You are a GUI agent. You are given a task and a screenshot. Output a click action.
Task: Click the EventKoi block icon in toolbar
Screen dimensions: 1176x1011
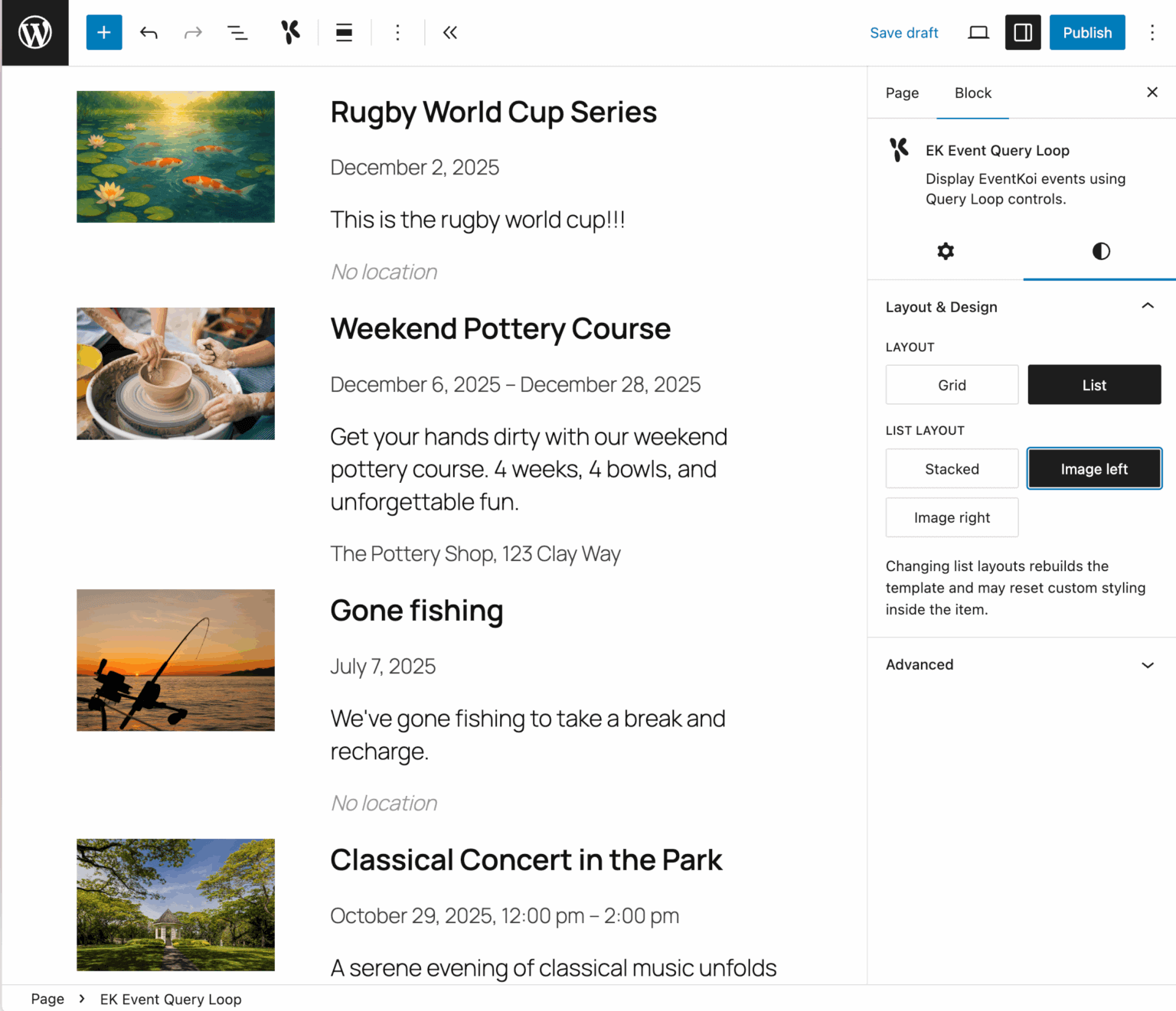290,33
